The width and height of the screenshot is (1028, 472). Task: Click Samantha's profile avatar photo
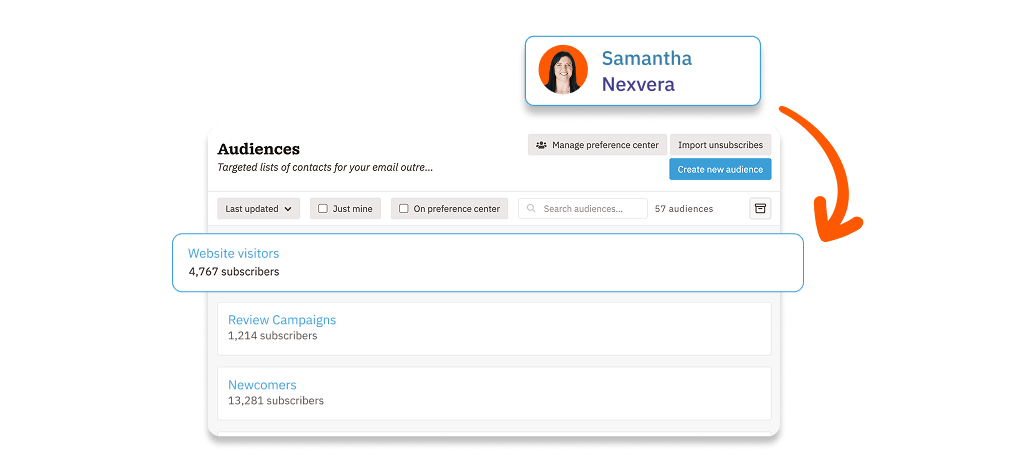[x=563, y=71]
